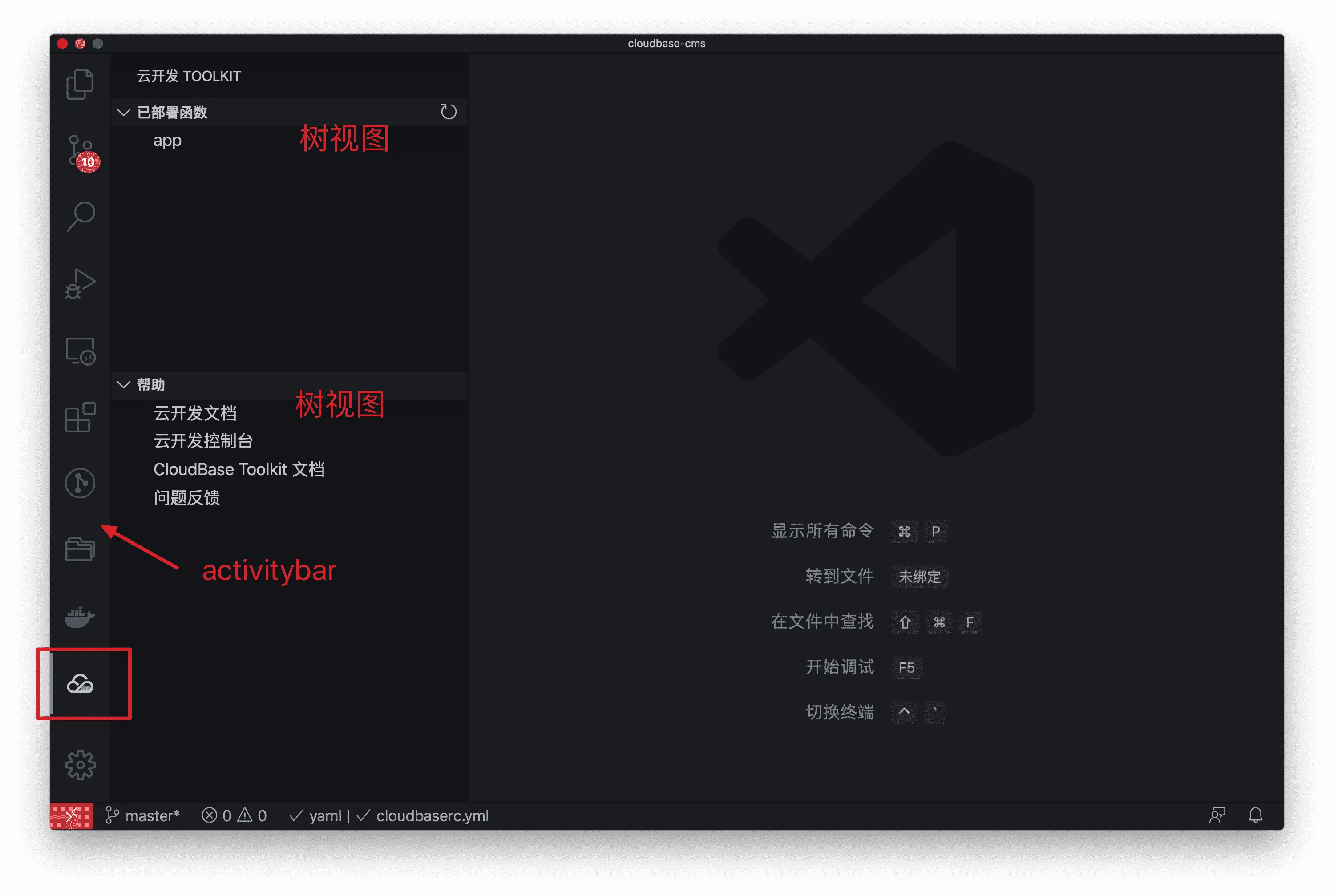Open errors and warnings count
Screen dimensions: 1334x896
coord(234,815)
